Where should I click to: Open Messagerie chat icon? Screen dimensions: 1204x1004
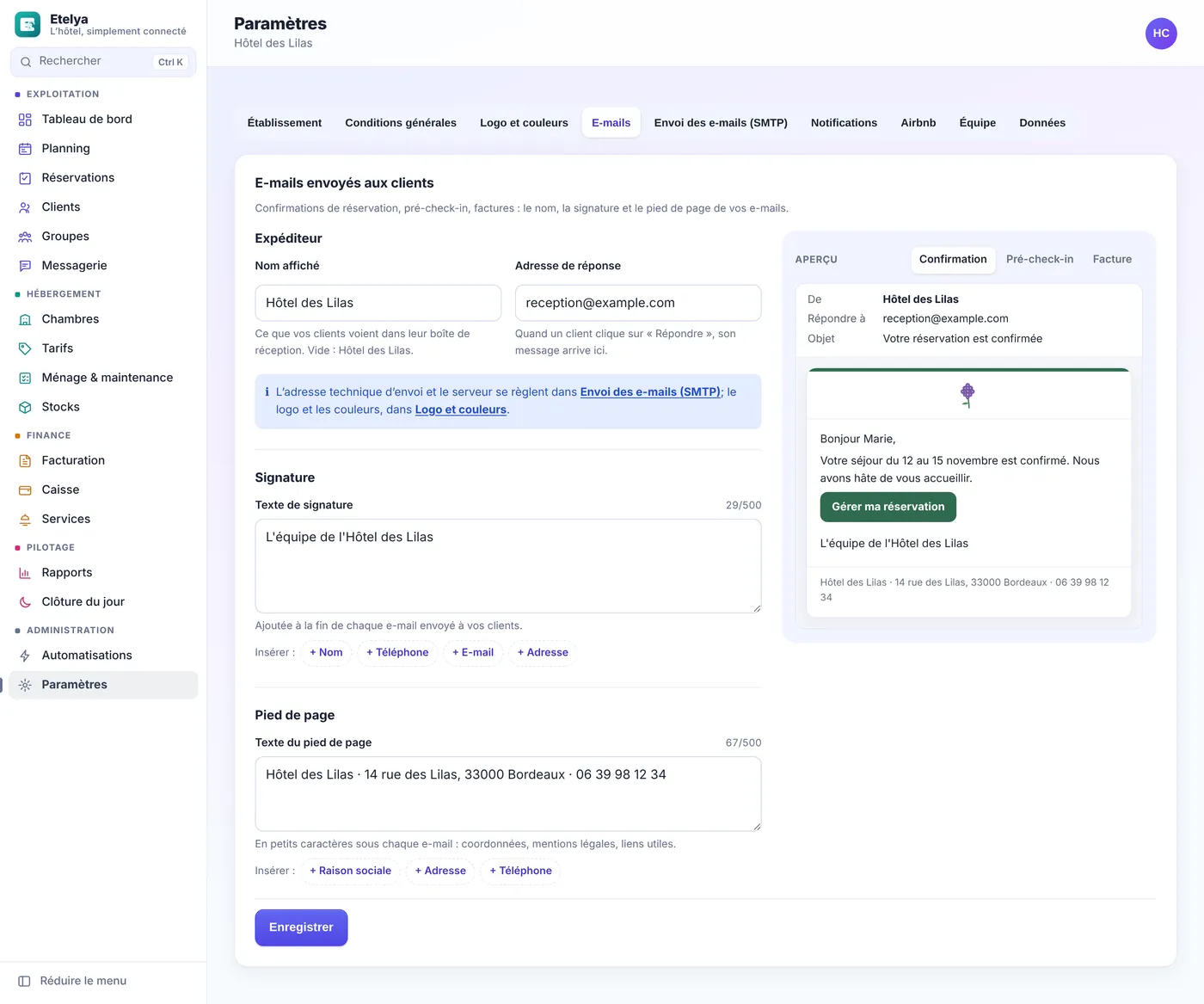25,266
